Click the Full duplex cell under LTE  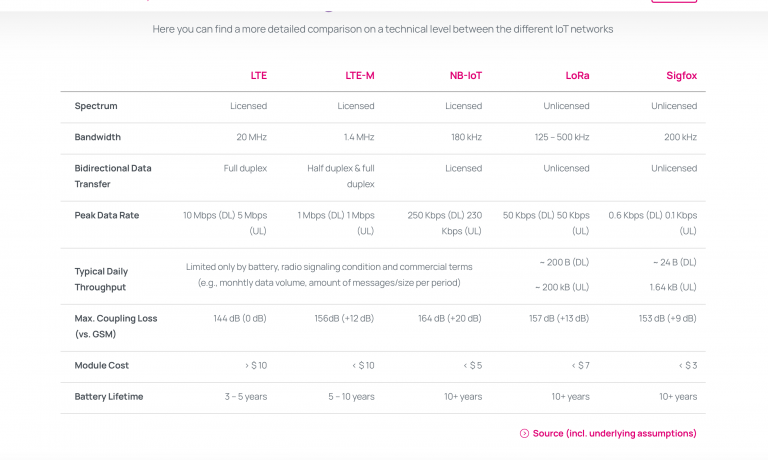tap(245, 168)
